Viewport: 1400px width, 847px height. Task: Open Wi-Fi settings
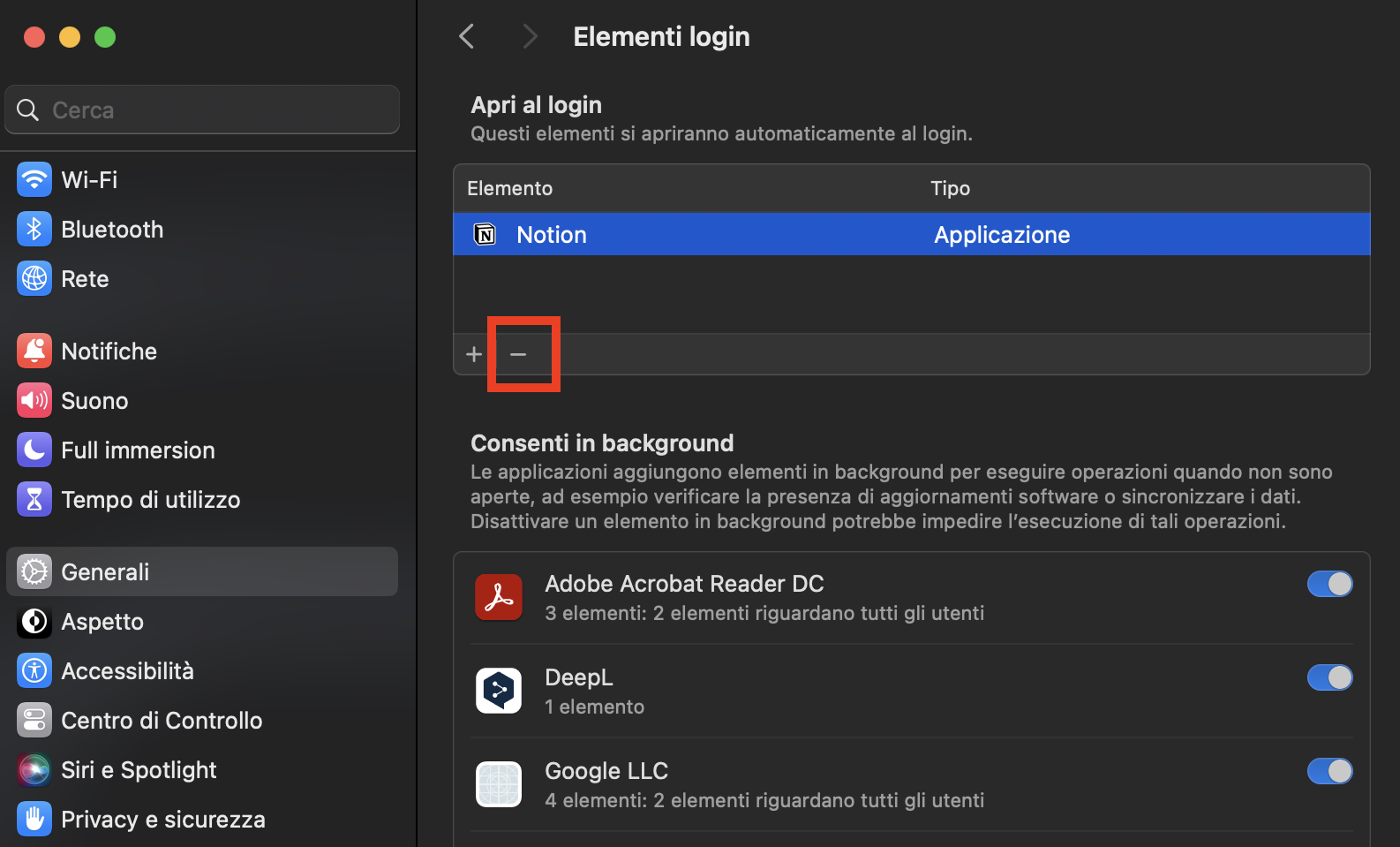click(x=202, y=180)
